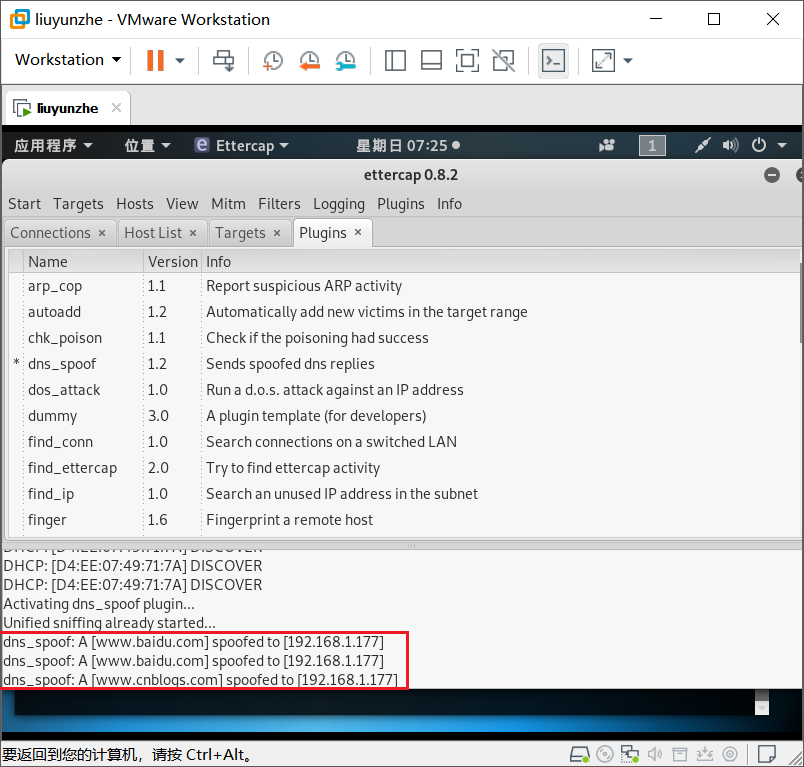Open the Filters menu
Viewport: 804px width, 767px height.
pyautogui.click(x=279, y=204)
